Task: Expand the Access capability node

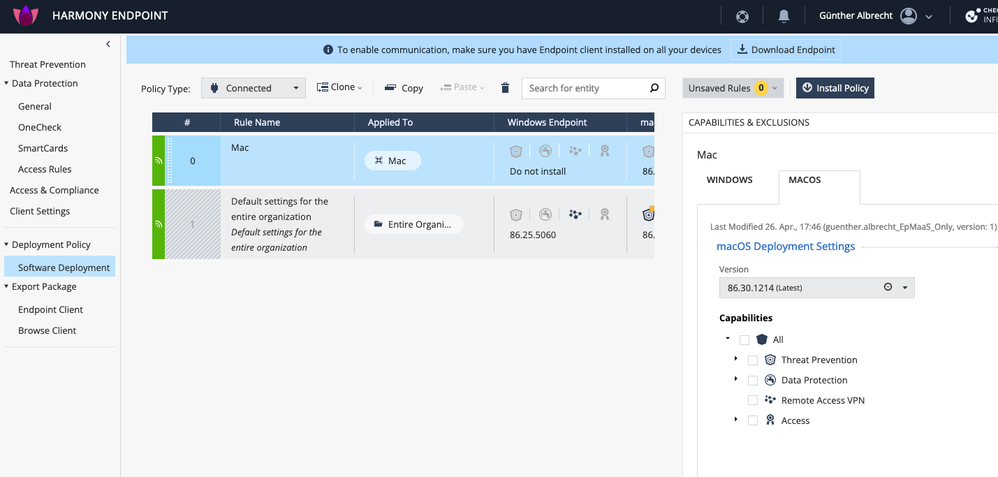Action: click(x=736, y=420)
